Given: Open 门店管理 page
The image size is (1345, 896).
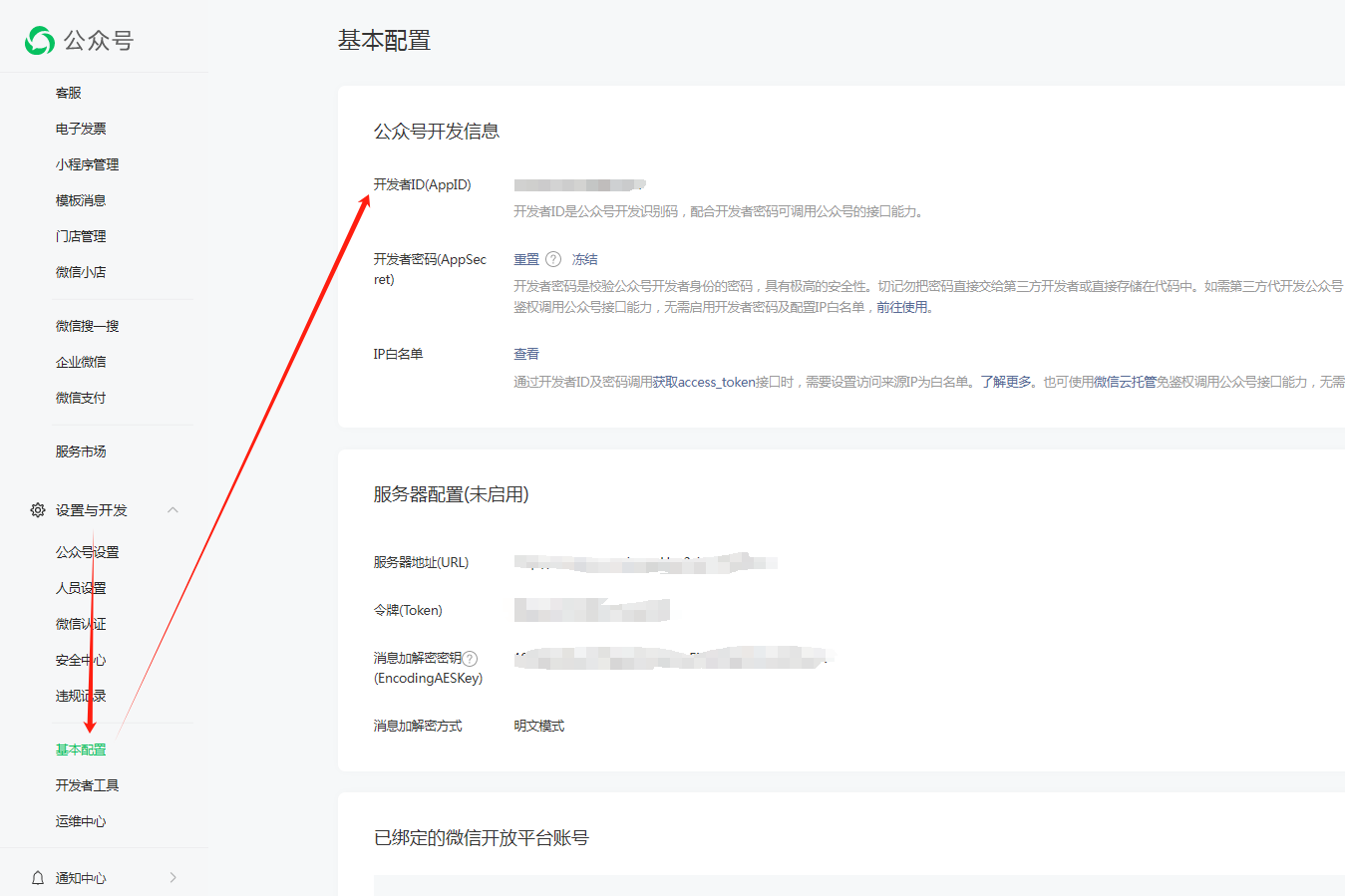Looking at the screenshot, I should pos(81,236).
